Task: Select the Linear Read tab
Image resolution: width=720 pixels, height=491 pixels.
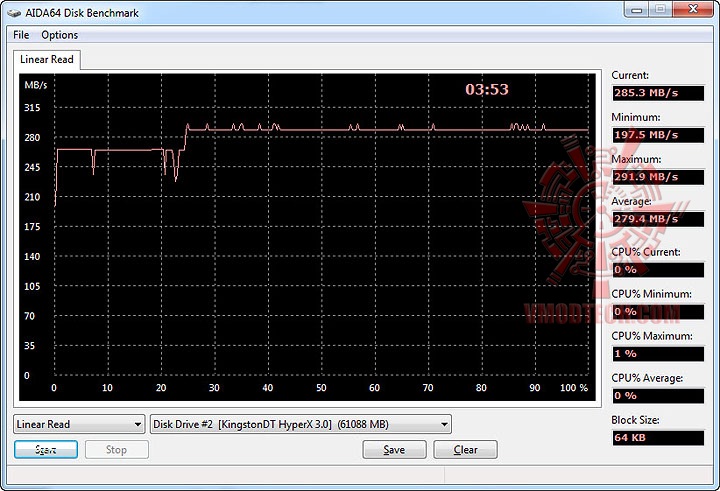Action: pyautogui.click(x=47, y=60)
